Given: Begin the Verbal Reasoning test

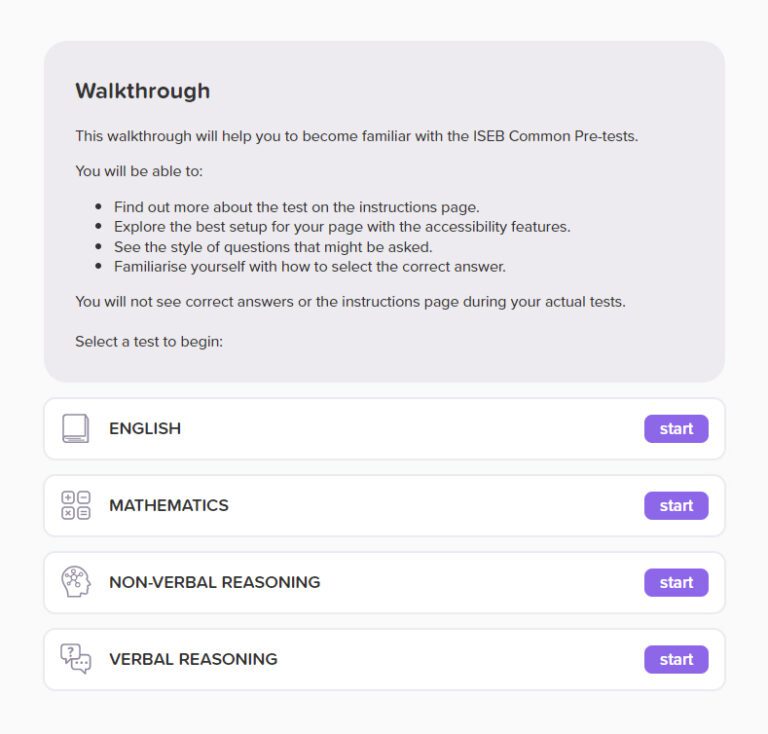Looking at the screenshot, I should pyautogui.click(x=676, y=660).
